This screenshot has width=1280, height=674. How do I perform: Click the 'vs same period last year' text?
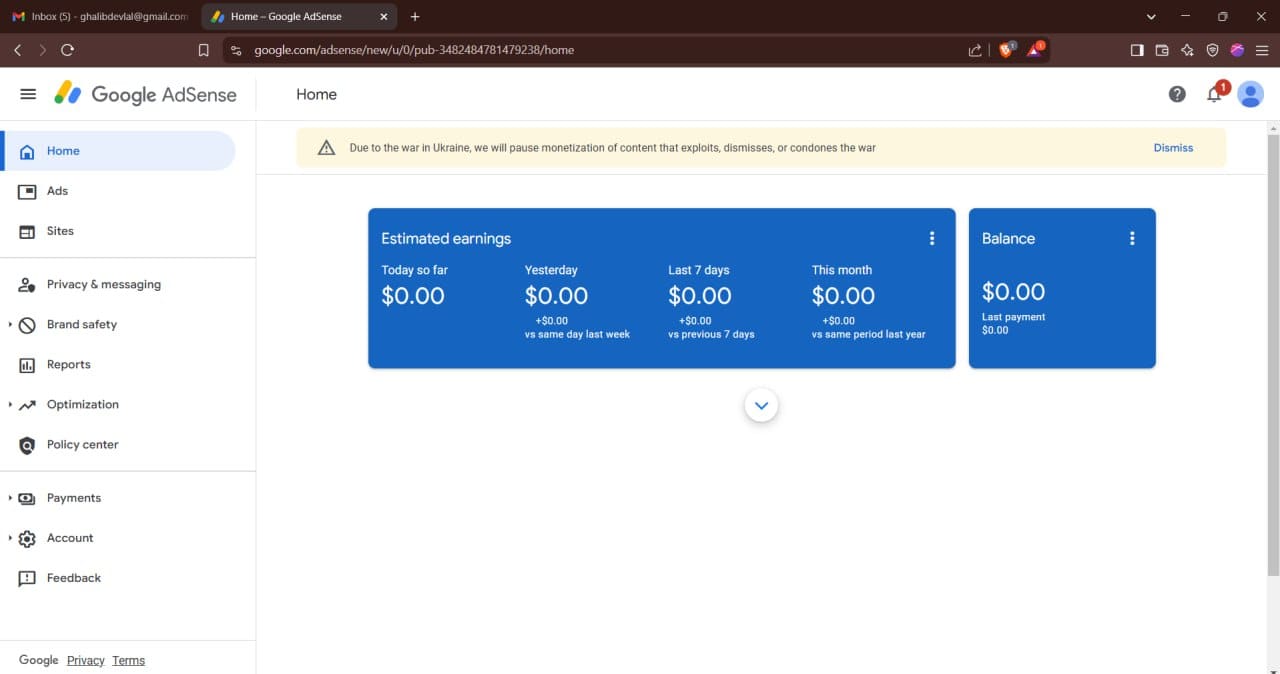tap(869, 334)
